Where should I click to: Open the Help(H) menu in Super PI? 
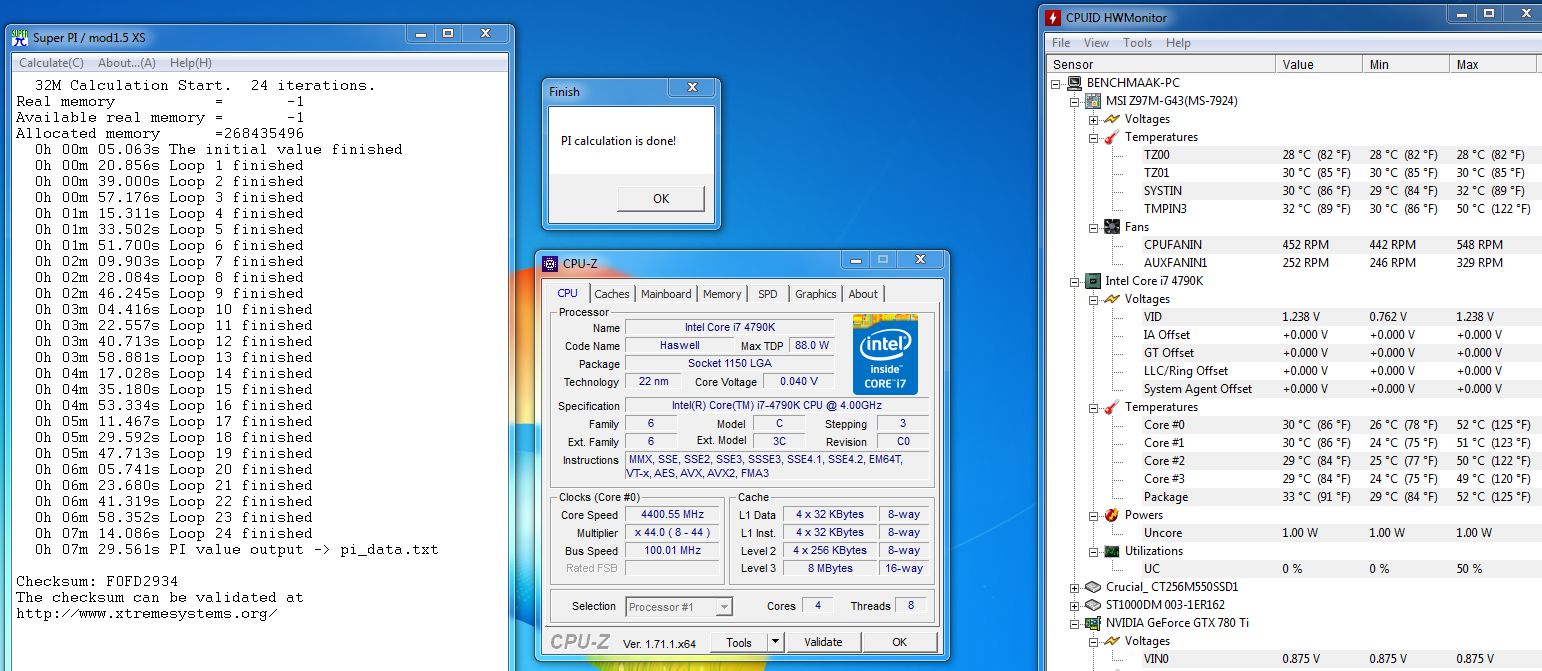(x=191, y=63)
